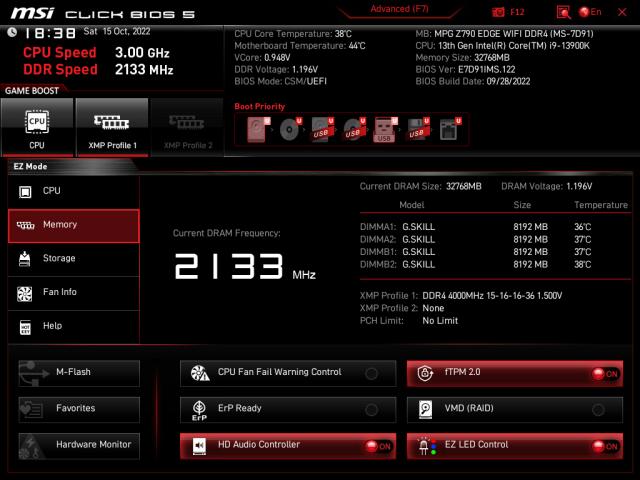
Task: Disable the fTPM 2.0 switch
Action: [x=606, y=374]
